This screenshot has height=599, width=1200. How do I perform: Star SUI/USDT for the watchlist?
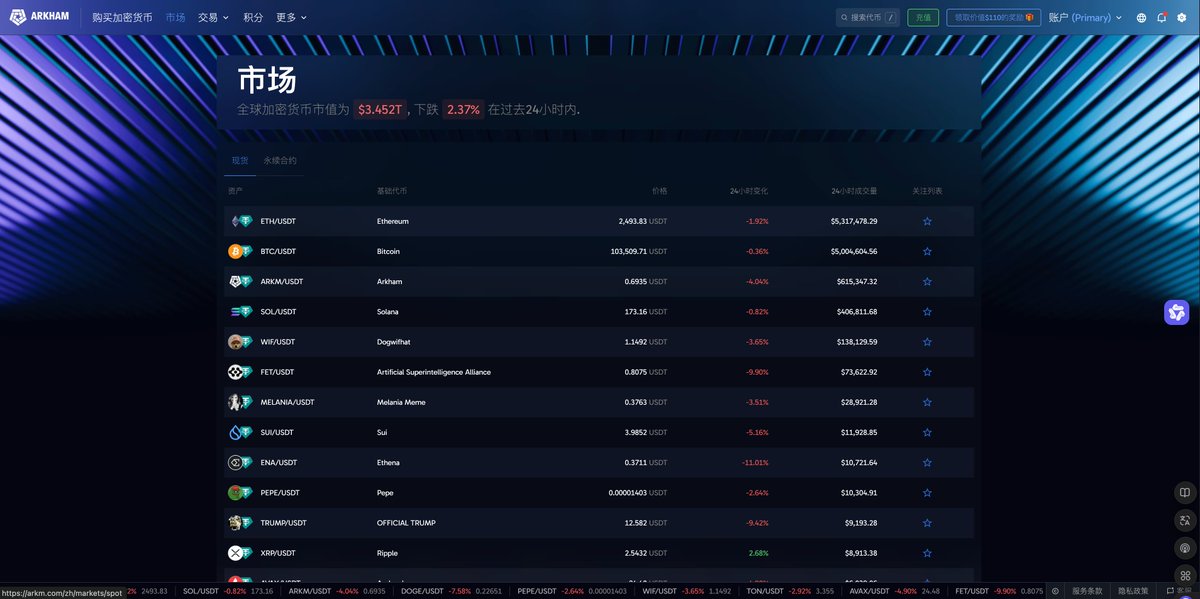click(927, 433)
